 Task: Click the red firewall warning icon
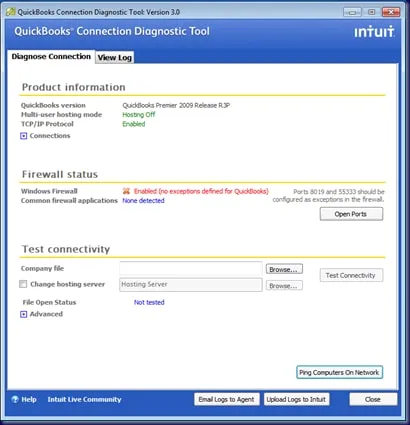pos(126,191)
